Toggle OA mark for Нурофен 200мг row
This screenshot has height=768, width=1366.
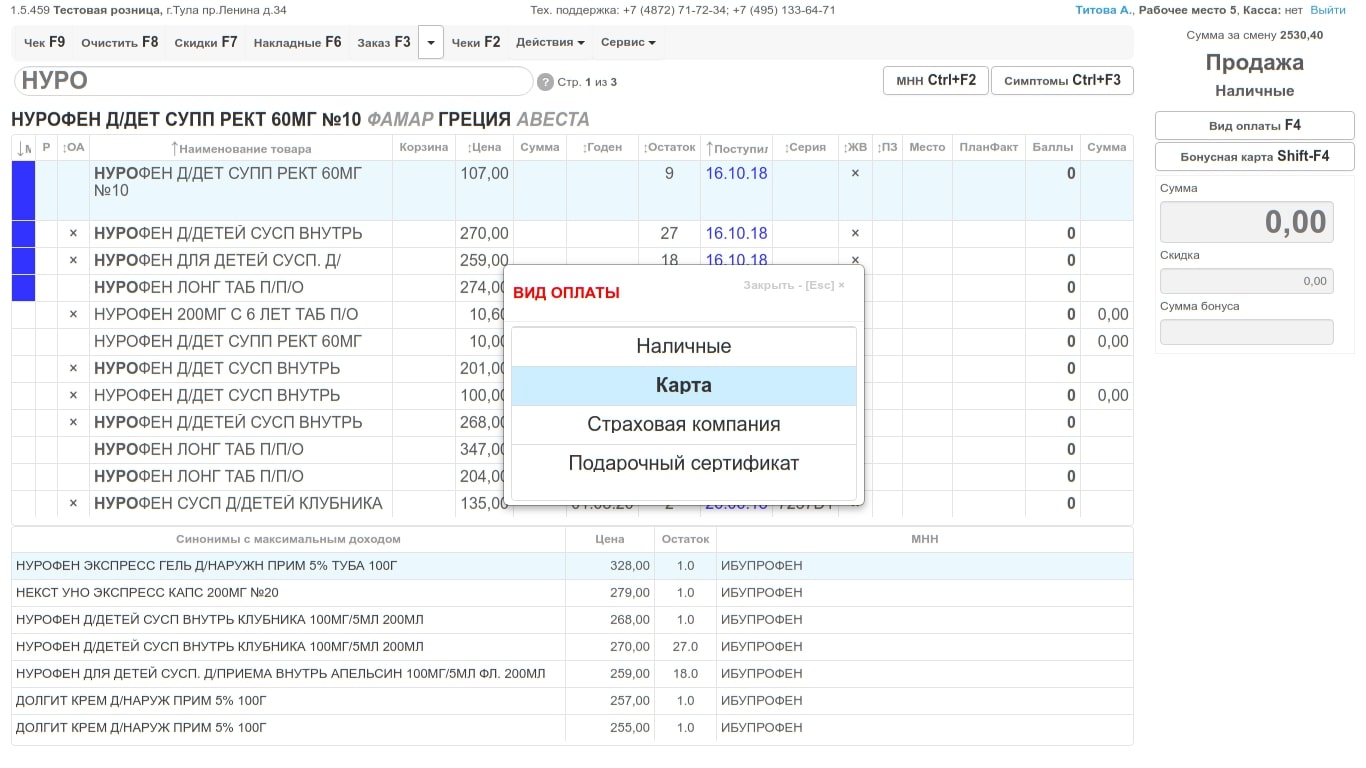73,314
